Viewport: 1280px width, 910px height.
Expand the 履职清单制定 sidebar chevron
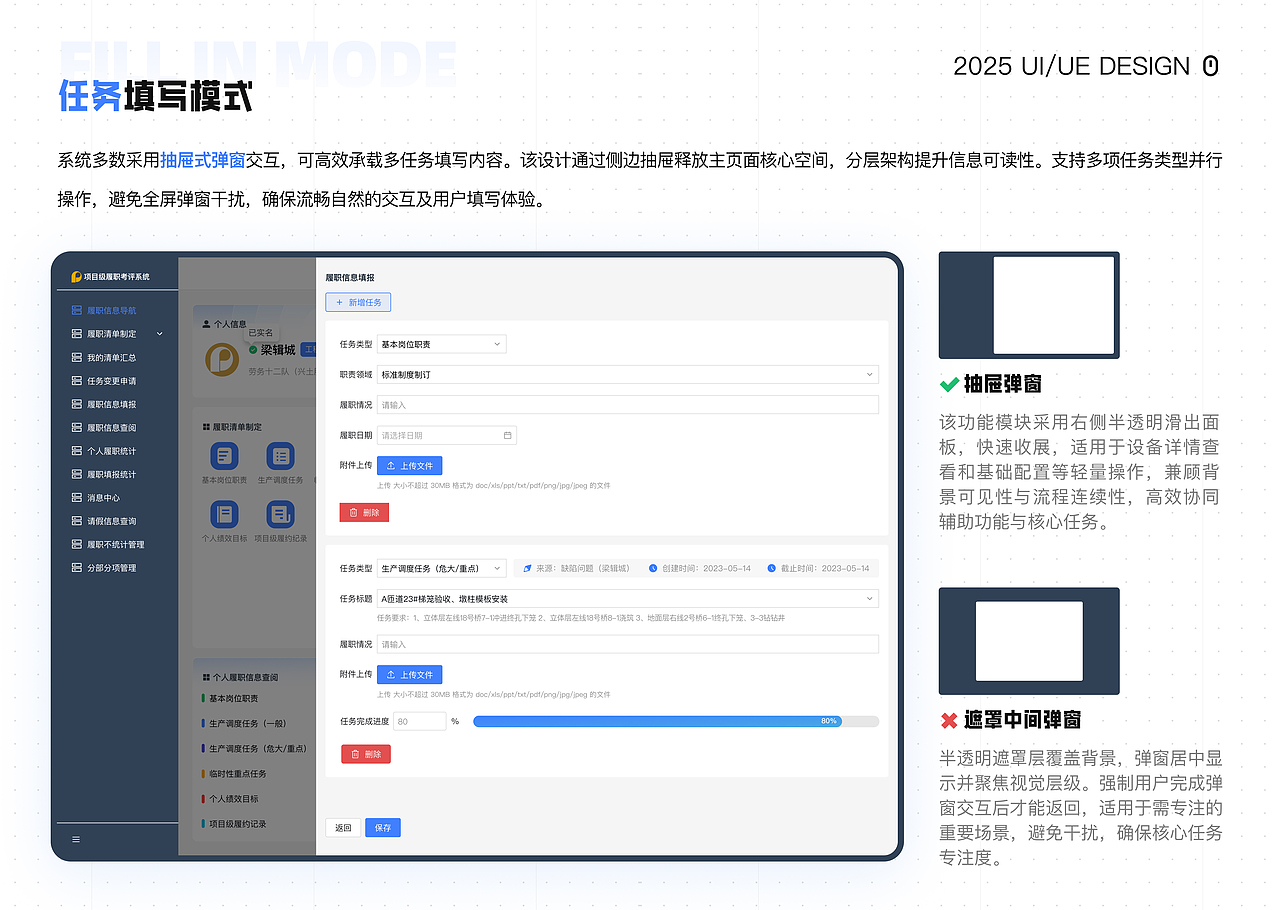160,334
